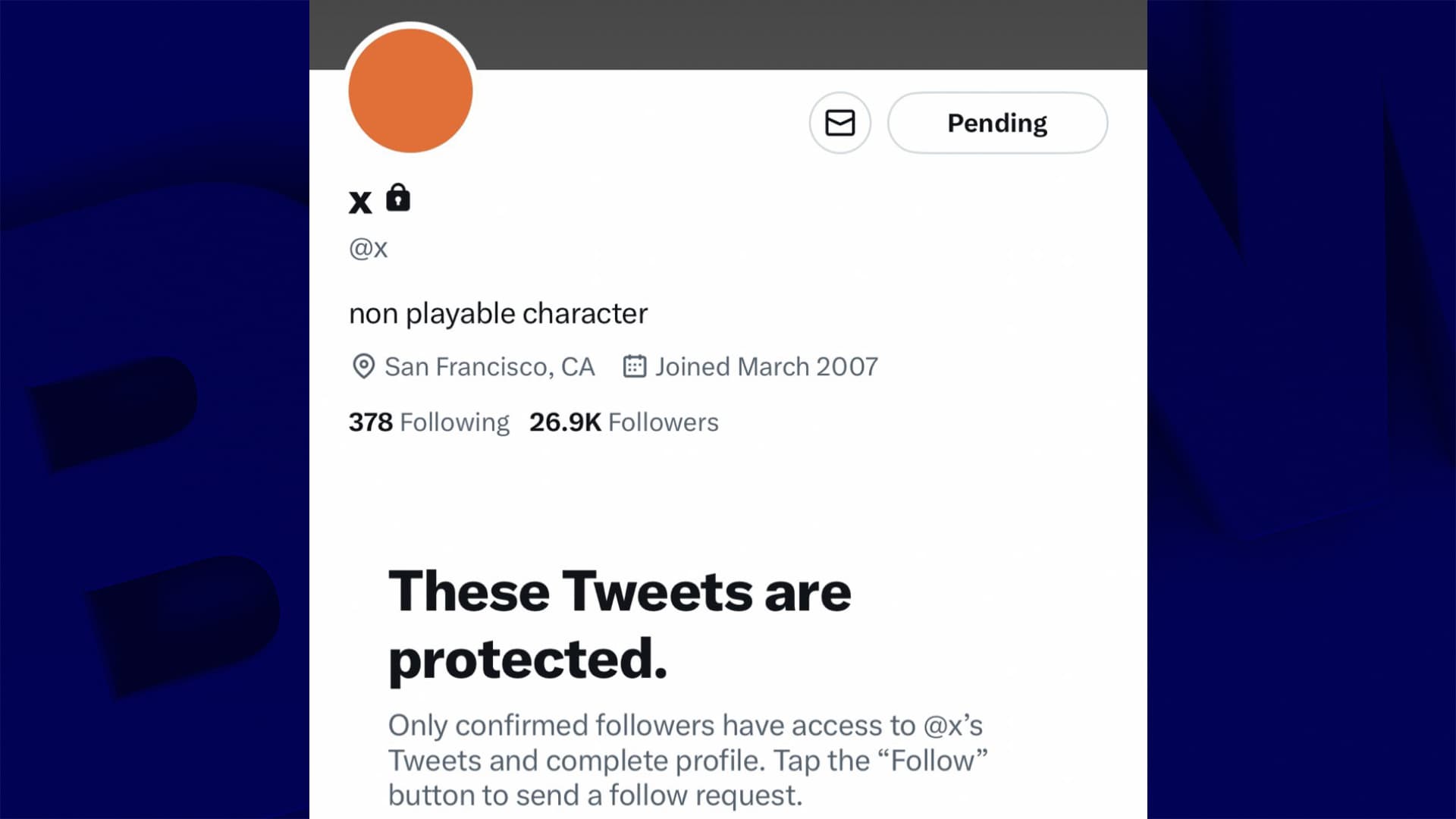The height and width of the screenshot is (819, 1456).
Task: Open the 378 Following list
Action: point(428,422)
